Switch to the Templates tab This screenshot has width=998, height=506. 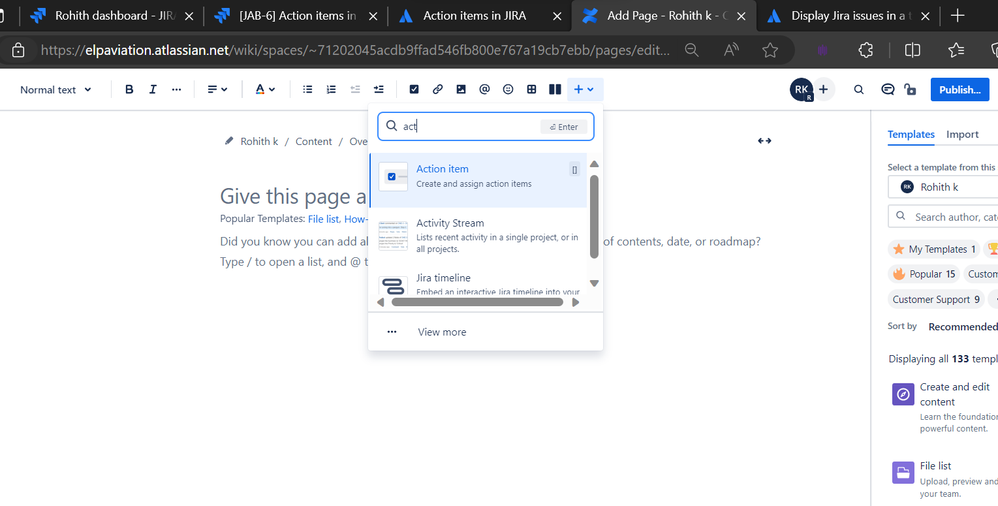[x=911, y=134]
